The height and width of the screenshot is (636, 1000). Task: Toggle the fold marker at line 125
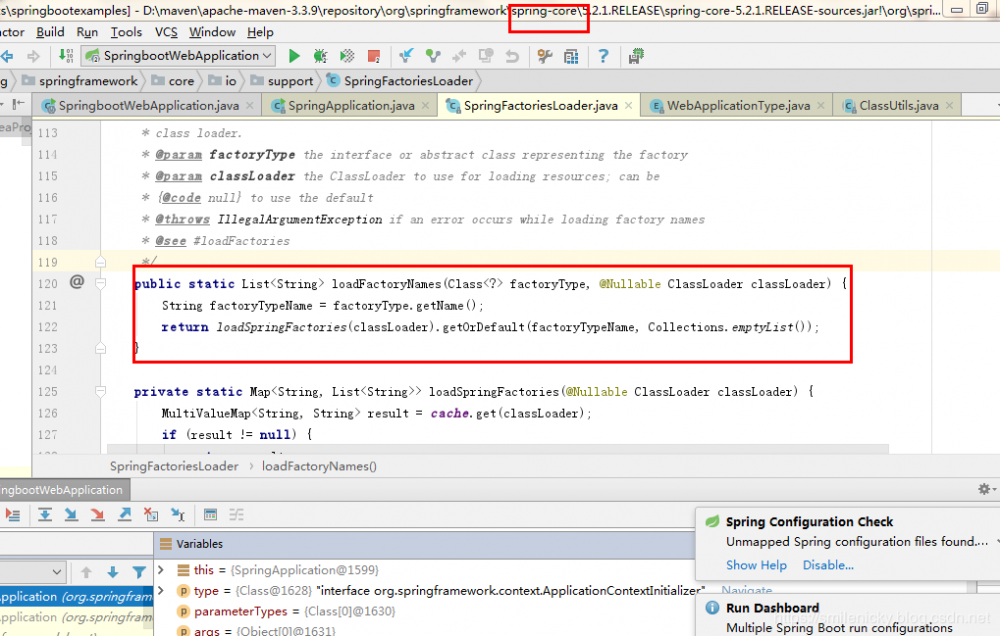point(100,391)
